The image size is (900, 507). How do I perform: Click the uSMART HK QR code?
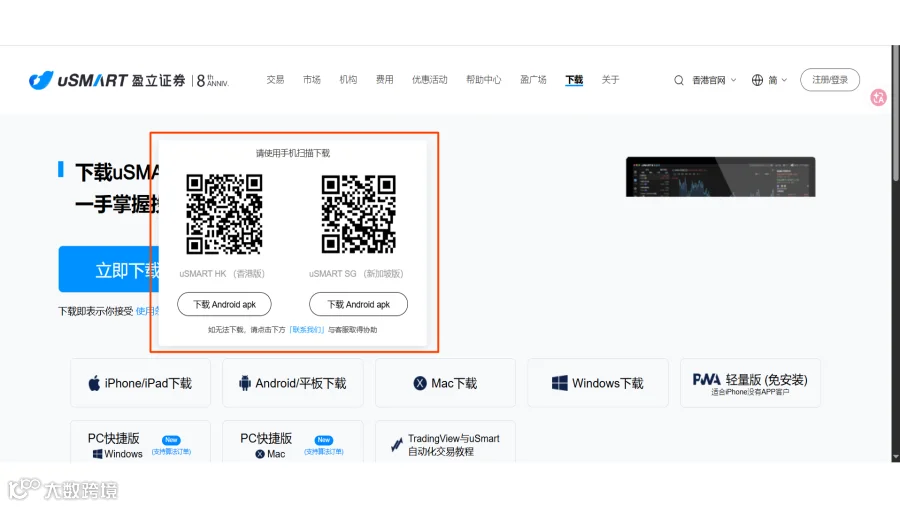[x=224, y=214]
